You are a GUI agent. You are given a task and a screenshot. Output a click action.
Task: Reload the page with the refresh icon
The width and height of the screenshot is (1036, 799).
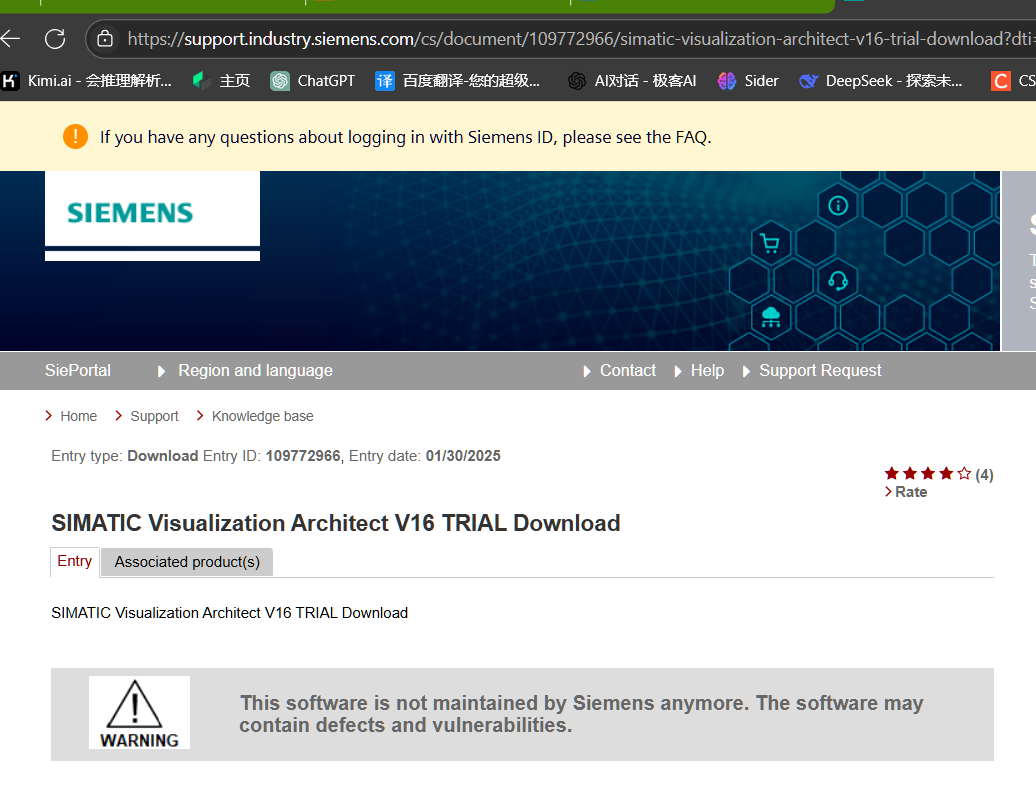(55, 39)
